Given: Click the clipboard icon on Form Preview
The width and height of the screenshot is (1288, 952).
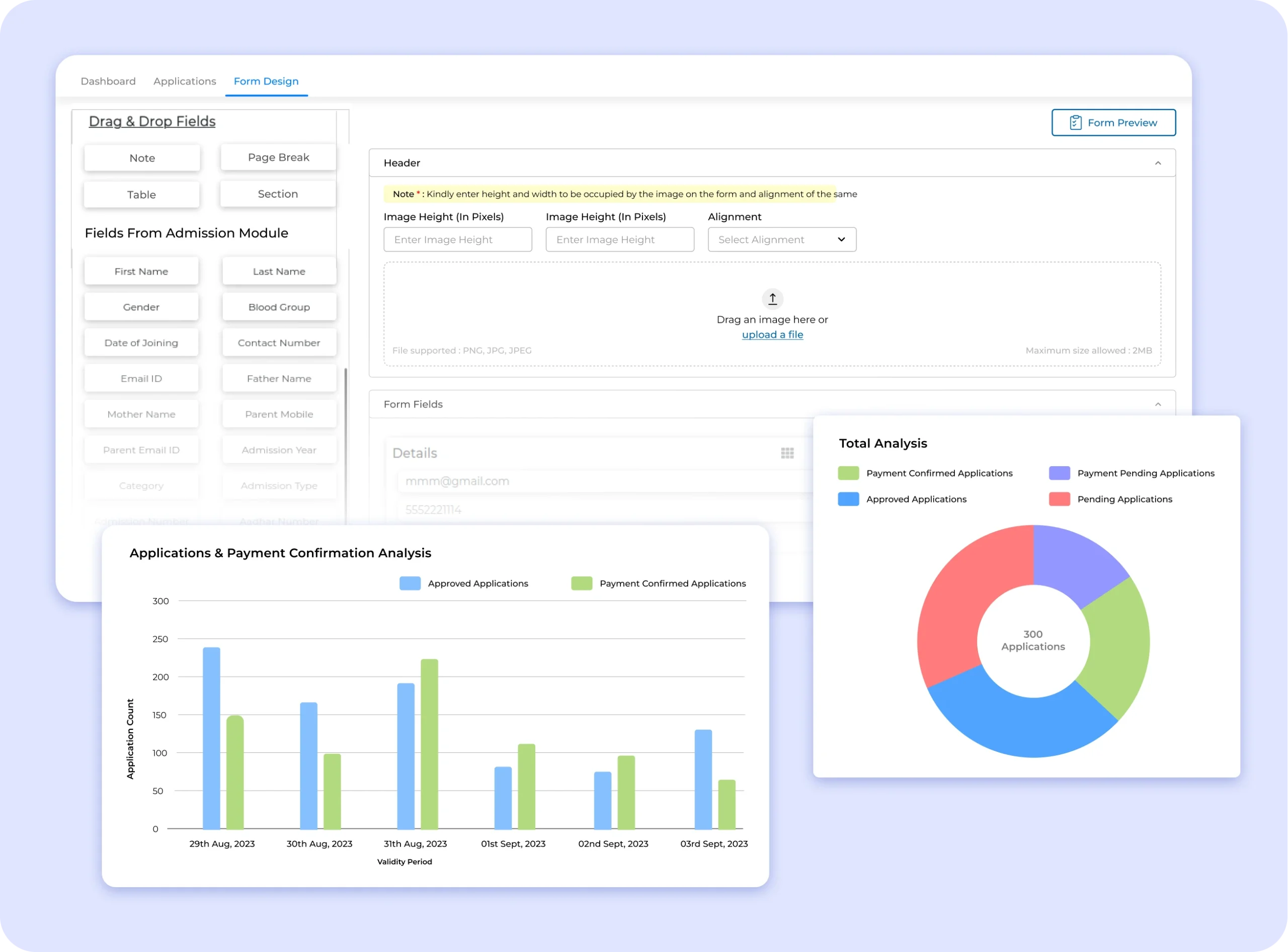Looking at the screenshot, I should pyautogui.click(x=1075, y=123).
